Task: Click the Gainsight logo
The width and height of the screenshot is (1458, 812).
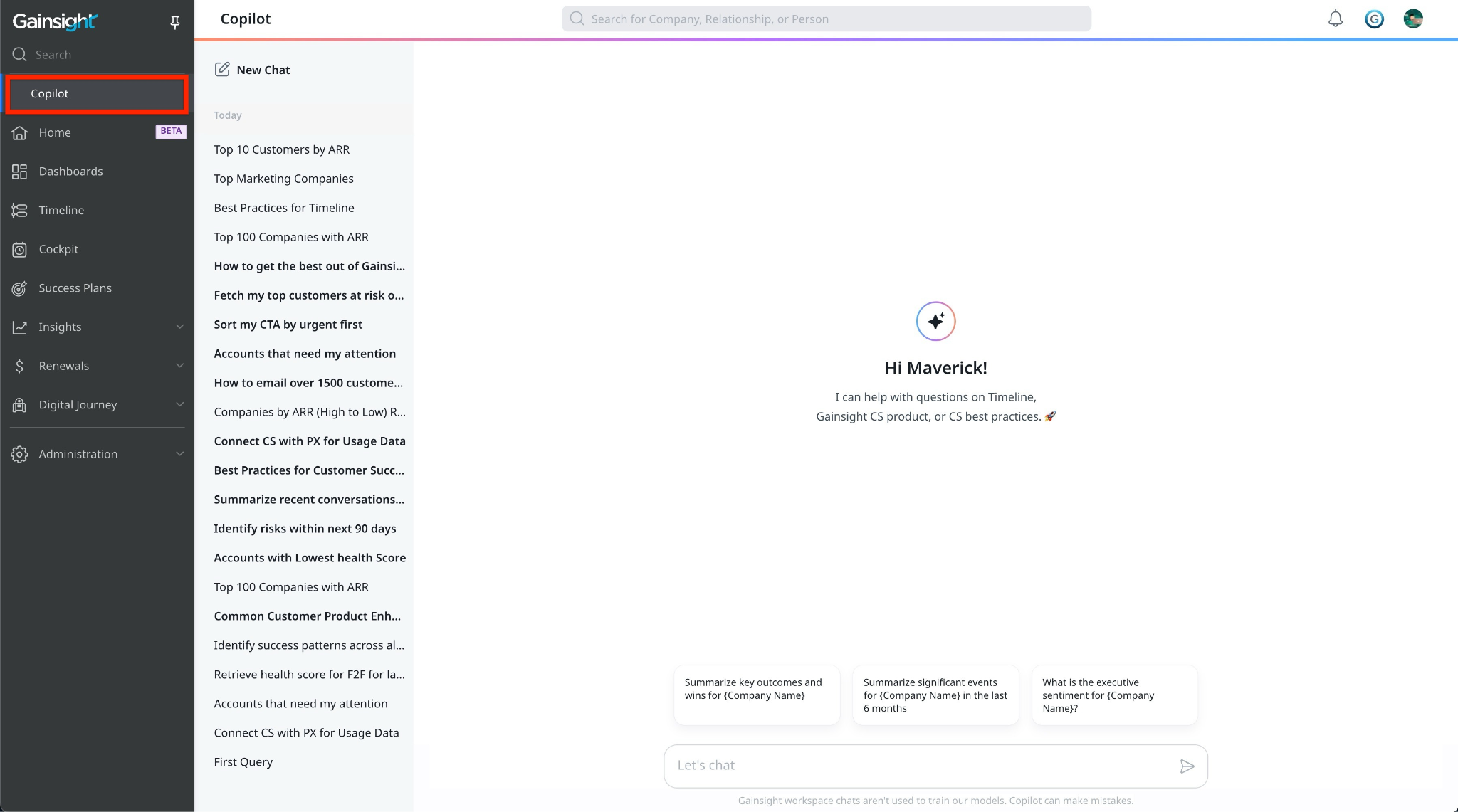Action: (55, 21)
